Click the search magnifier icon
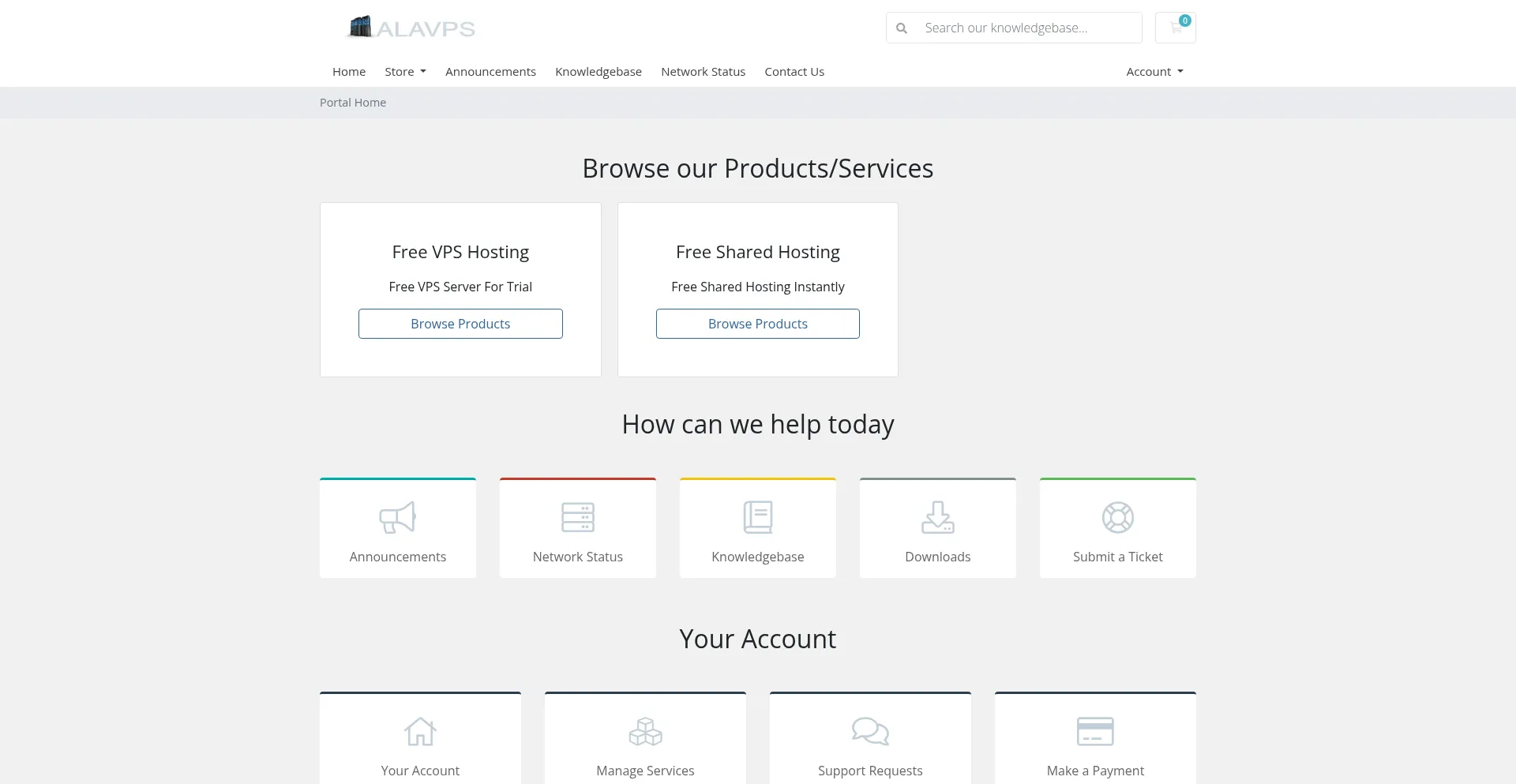This screenshot has height=784, width=1516. pos(902,28)
